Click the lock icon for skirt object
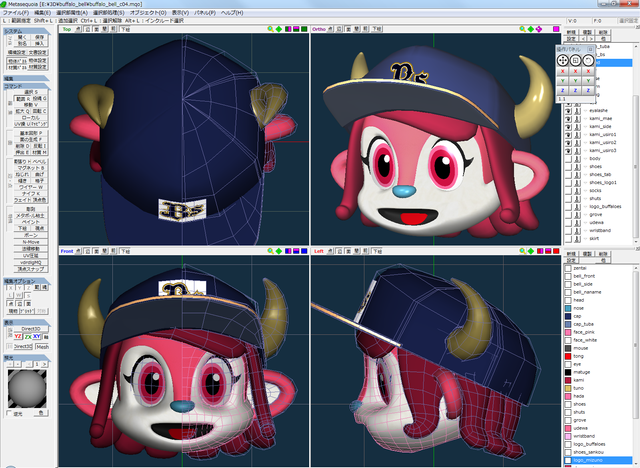The height and width of the screenshot is (468, 640). tap(577, 238)
